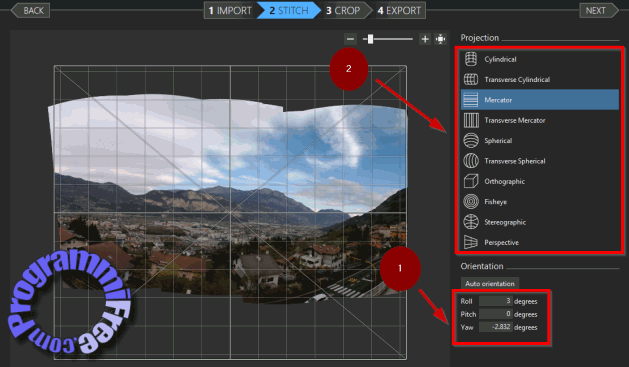This screenshot has height=367, width=629.
Task: Select the Transverse Spherical text label
Action: tap(515, 161)
